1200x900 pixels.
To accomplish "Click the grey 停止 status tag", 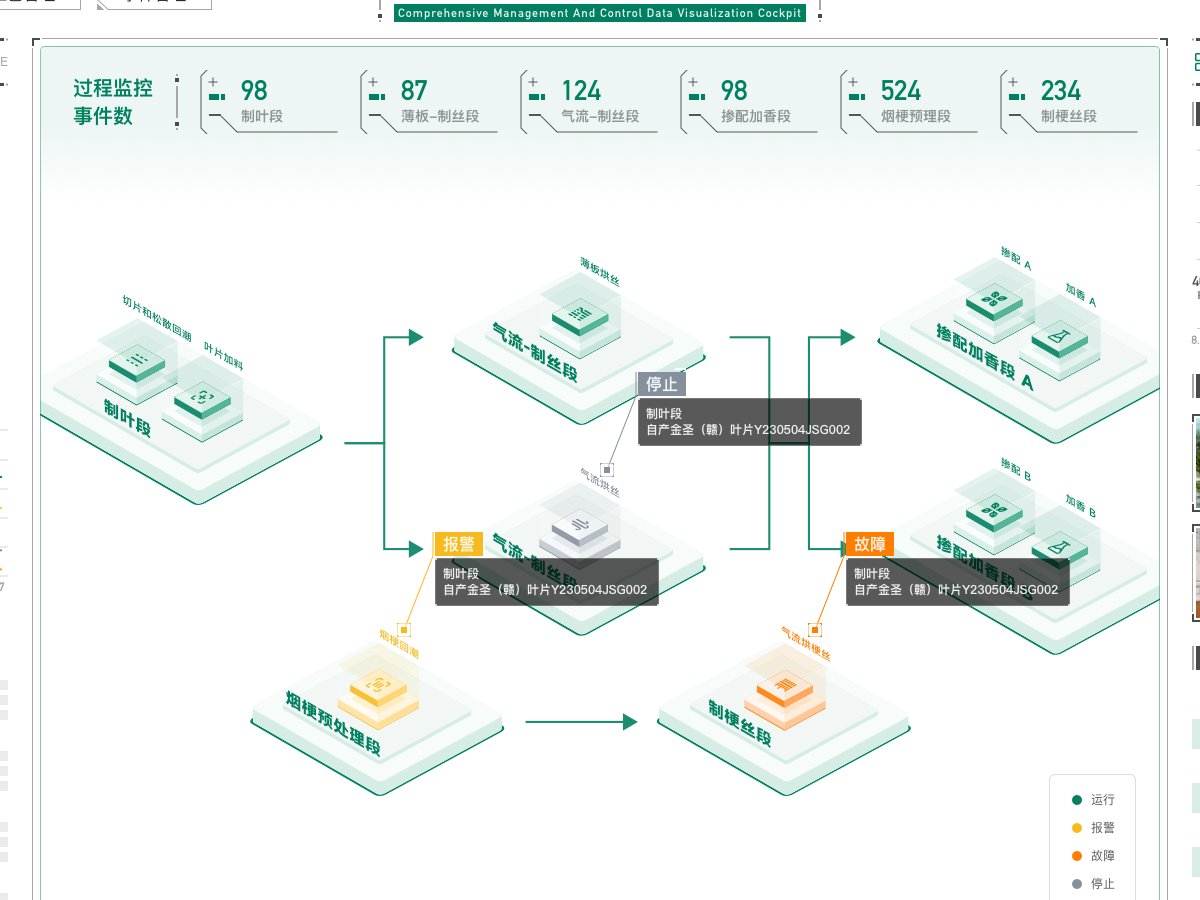I will click(661, 384).
